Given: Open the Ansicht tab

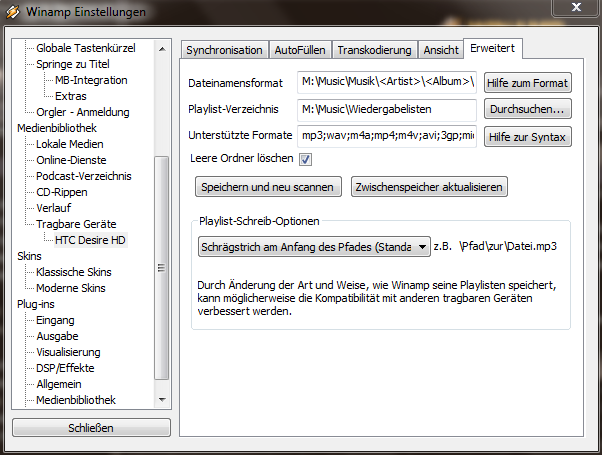Looking at the screenshot, I should pos(441,50).
